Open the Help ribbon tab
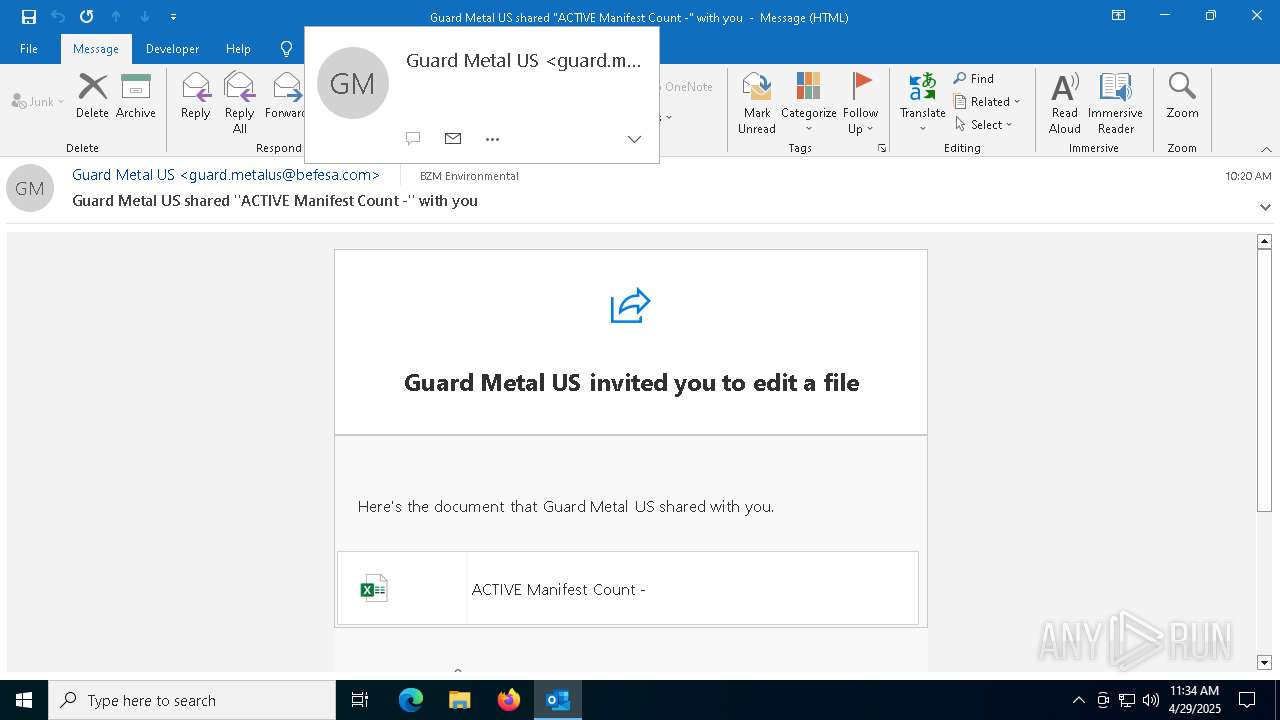Screen dimensions: 1280x720 coord(238,48)
